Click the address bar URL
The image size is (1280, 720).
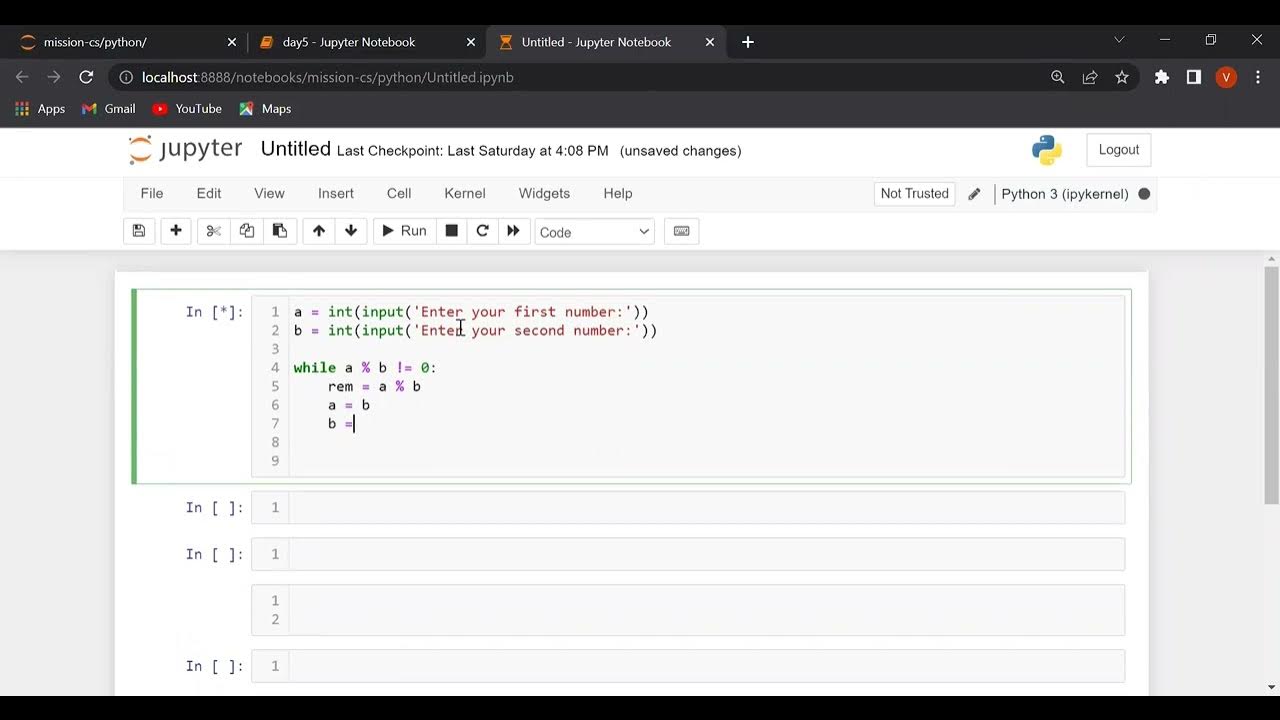click(x=328, y=77)
